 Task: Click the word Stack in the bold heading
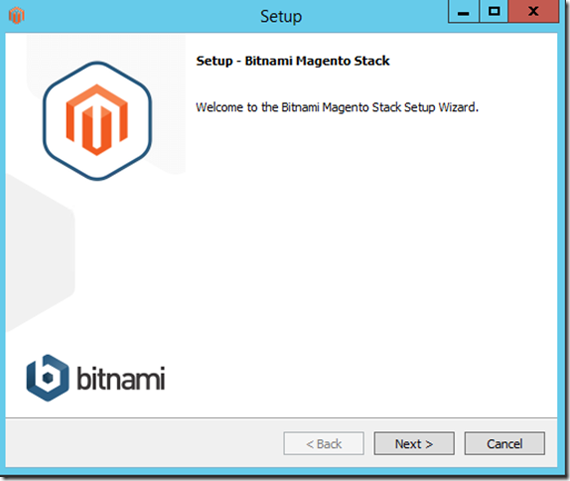click(x=372, y=61)
